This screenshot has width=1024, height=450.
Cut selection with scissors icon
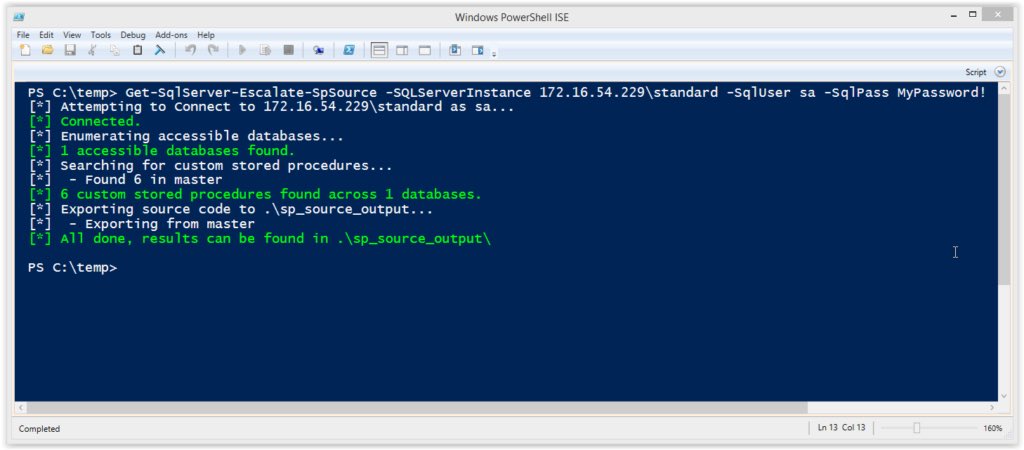tap(92, 50)
